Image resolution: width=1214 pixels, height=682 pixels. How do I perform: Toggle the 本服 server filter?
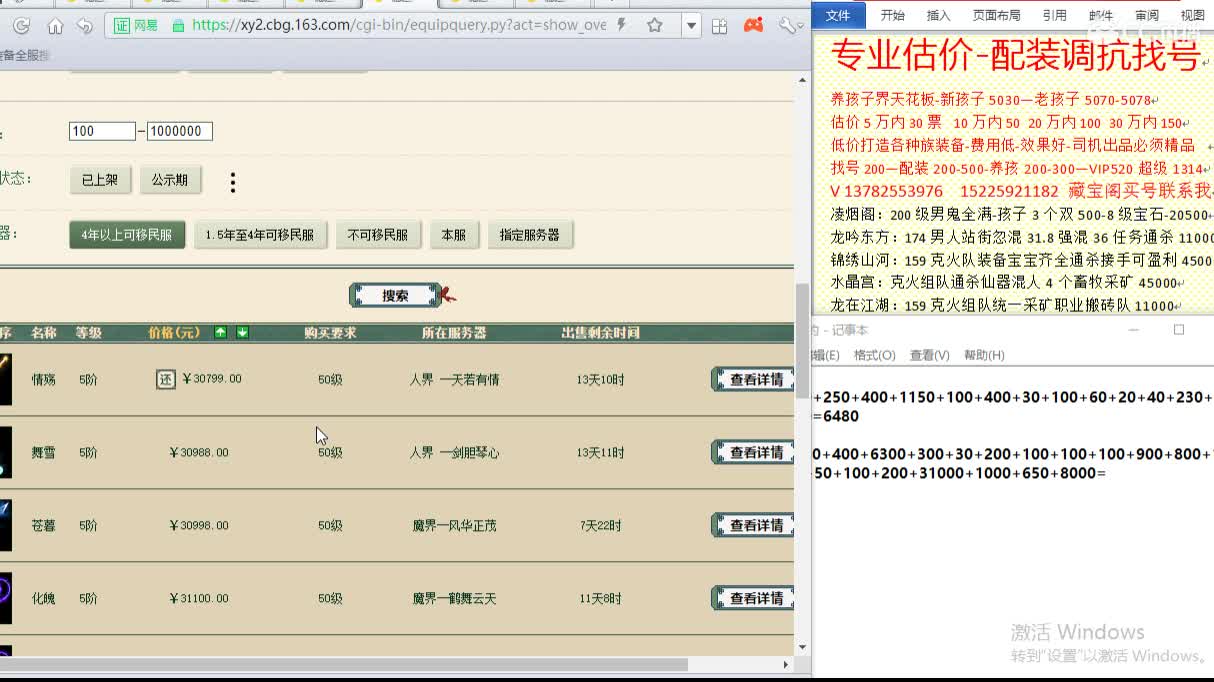click(454, 235)
